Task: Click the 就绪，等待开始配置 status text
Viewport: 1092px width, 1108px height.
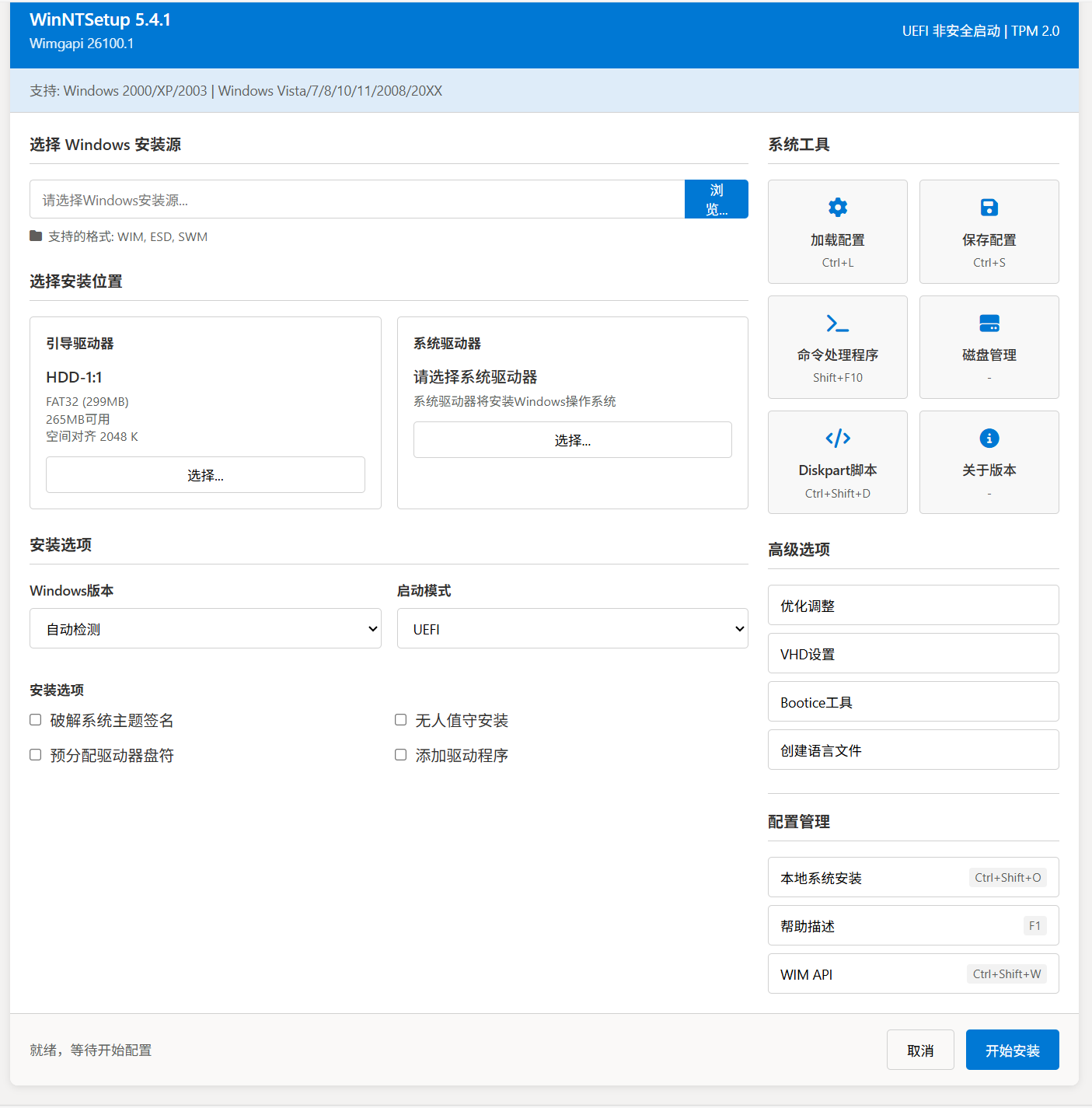Action: [x=91, y=1050]
